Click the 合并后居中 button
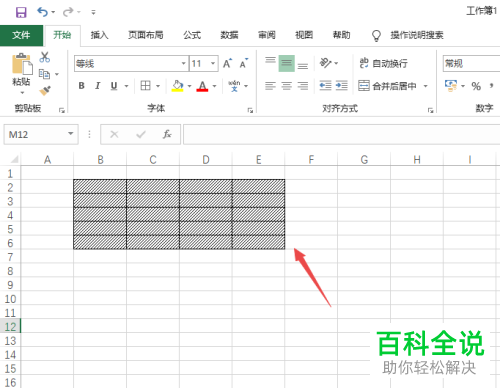The image size is (500, 388). 388,86
